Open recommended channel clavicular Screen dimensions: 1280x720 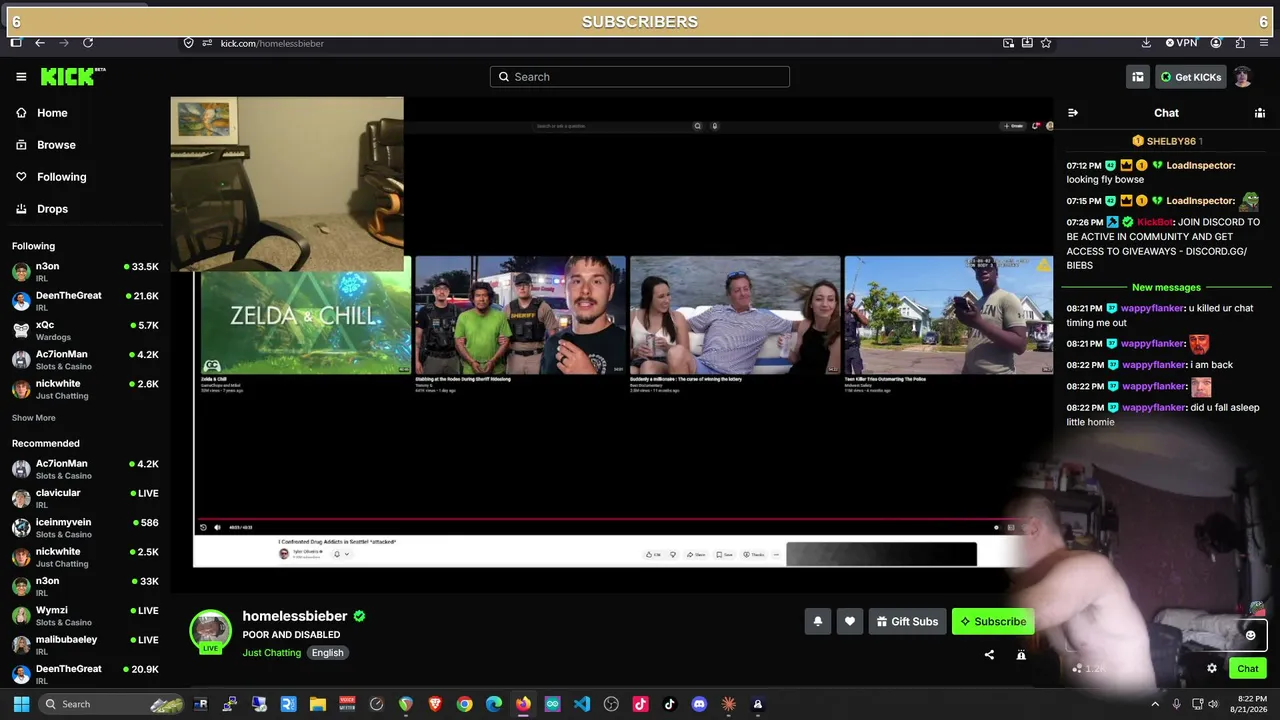coord(85,498)
